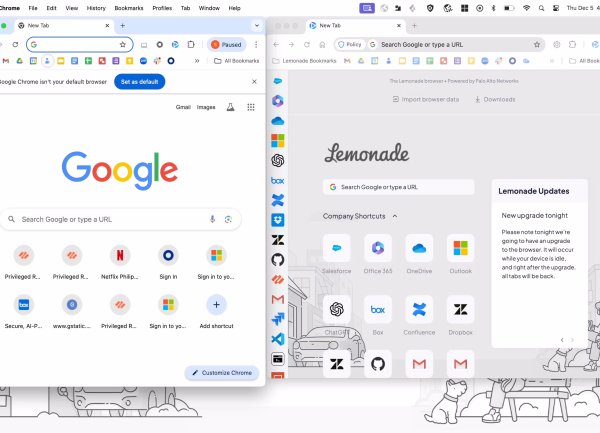Click the ChatGPT company shortcut tile

337,309
